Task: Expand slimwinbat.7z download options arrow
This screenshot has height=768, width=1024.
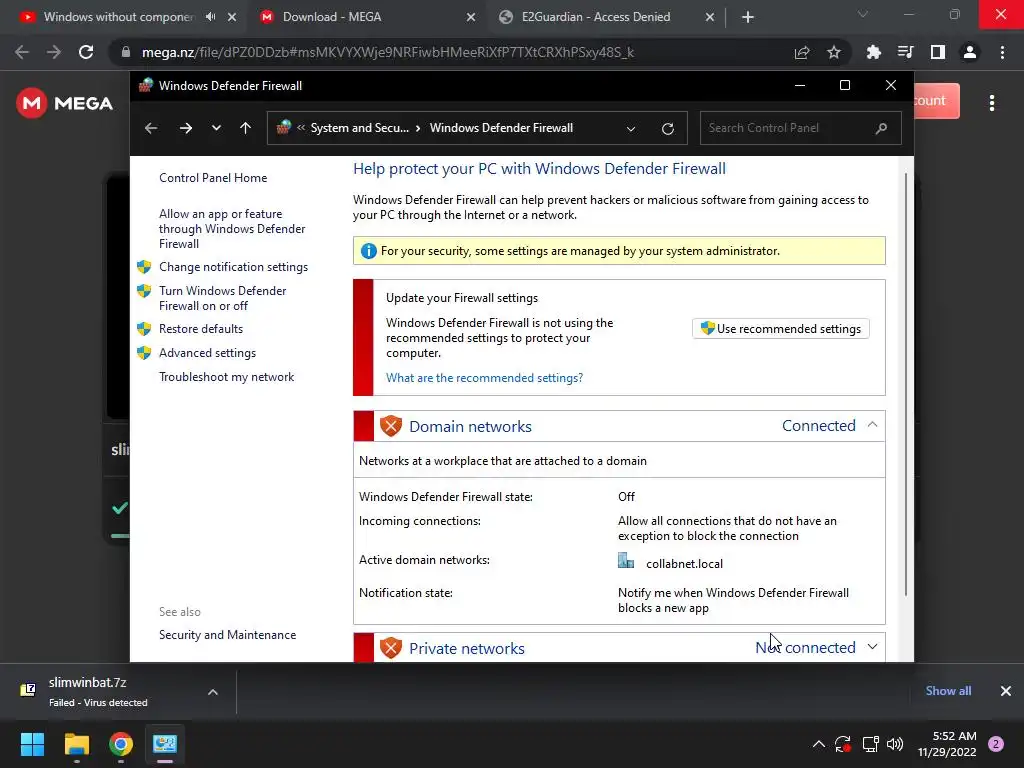Action: (x=213, y=692)
